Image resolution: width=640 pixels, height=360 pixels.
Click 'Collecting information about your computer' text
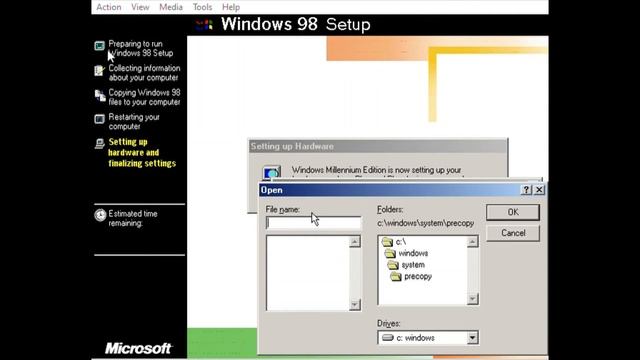(144, 73)
